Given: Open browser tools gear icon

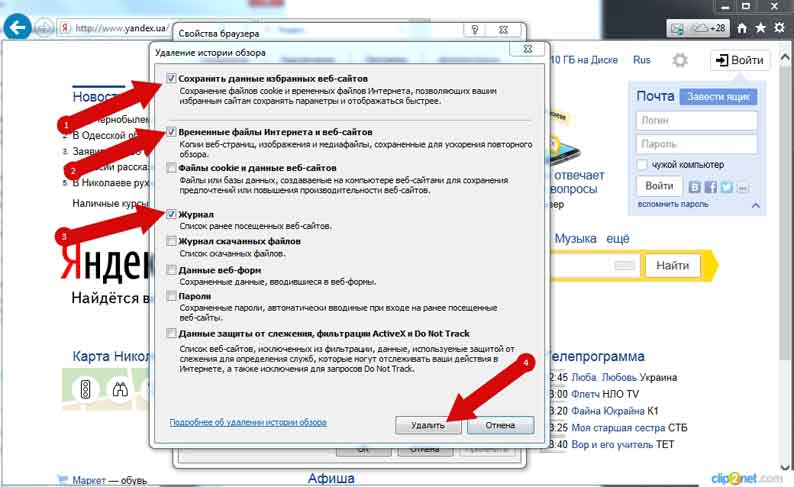Looking at the screenshot, I should tap(779, 28).
